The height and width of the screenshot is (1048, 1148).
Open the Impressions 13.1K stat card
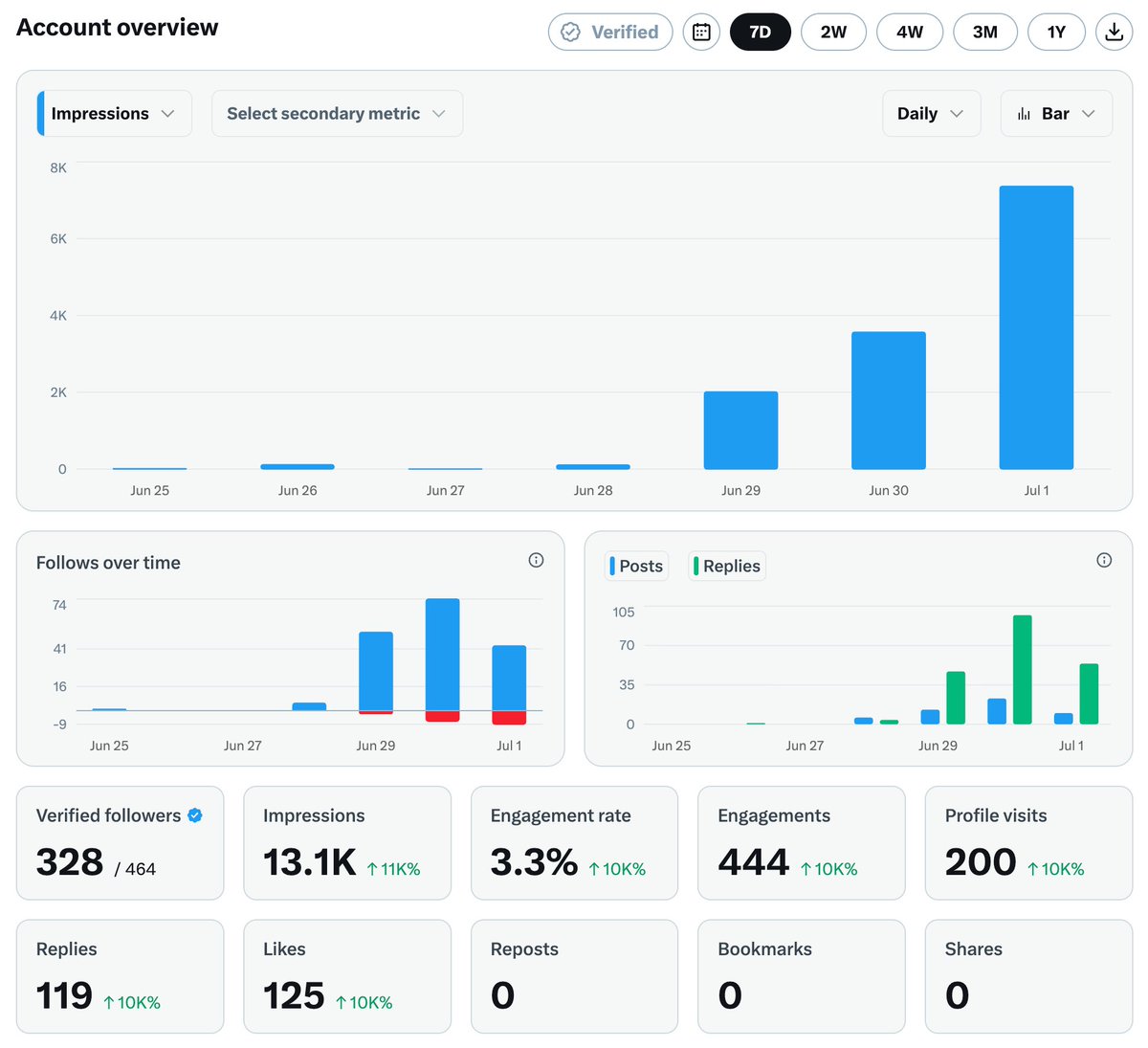click(x=347, y=843)
